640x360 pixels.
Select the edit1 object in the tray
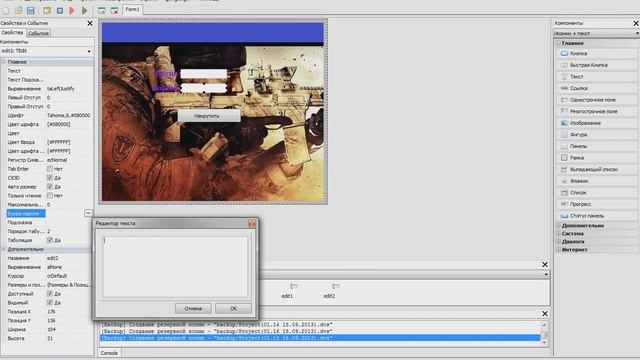pyautogui.click(x=288, y=291)
